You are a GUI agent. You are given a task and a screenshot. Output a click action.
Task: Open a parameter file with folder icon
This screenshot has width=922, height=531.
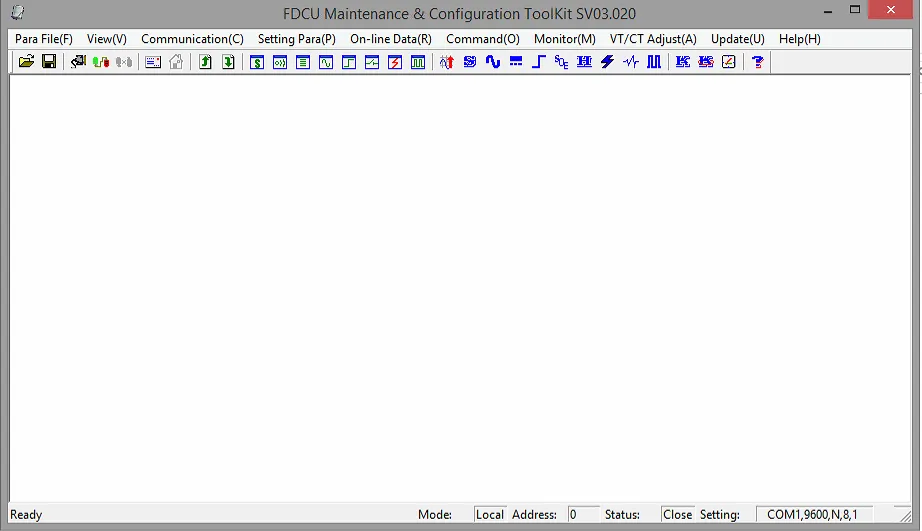click(x=26, y=62)
